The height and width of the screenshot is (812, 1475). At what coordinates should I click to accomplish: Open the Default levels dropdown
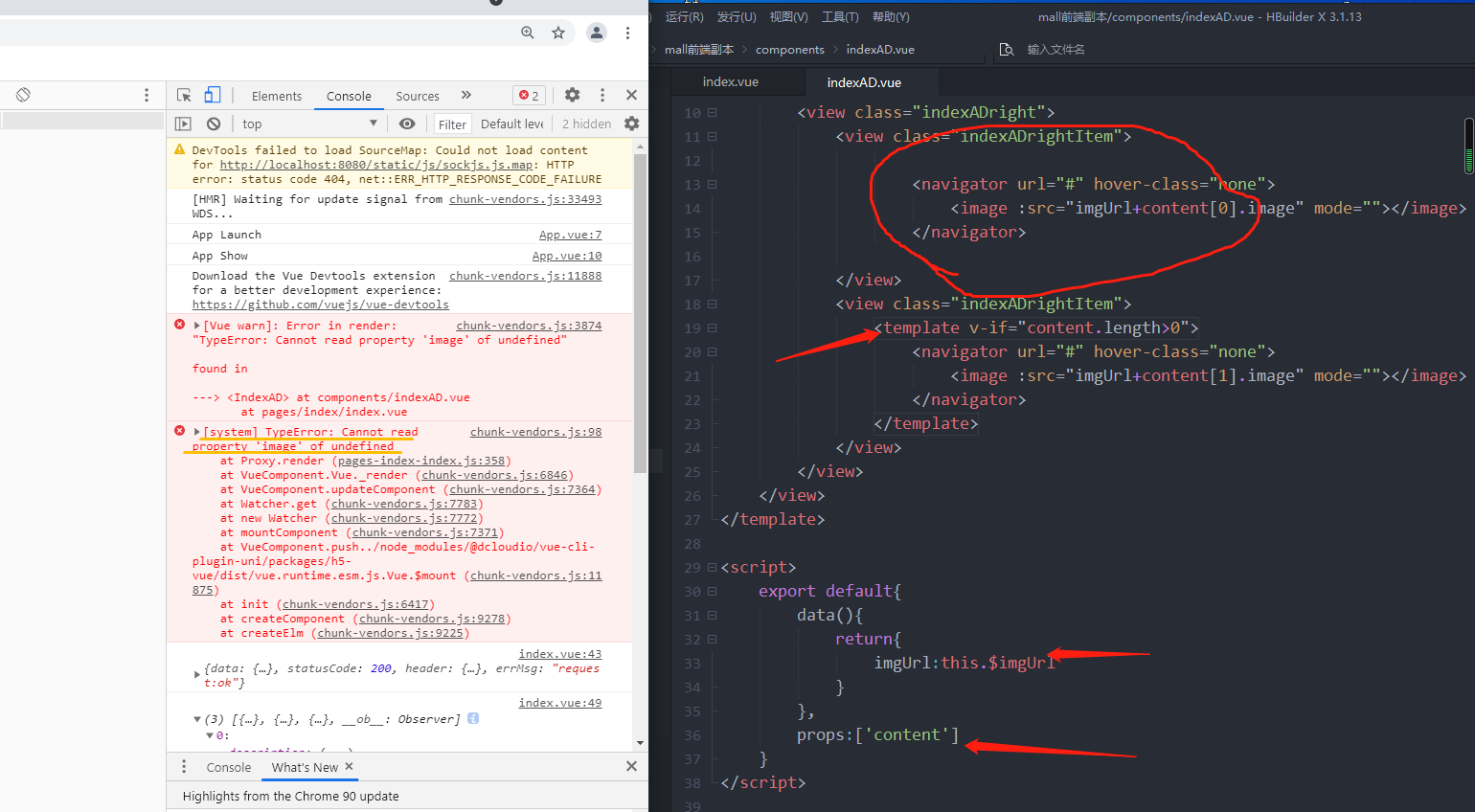tap(512, 124)
